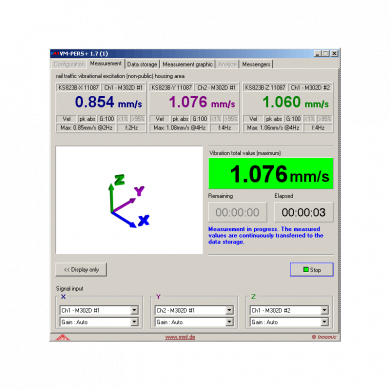This screenshot has width=390, height=390.
Task: Expand Z channel Ch1 - M302D #2 dropdown
Action: coord(324,310)
